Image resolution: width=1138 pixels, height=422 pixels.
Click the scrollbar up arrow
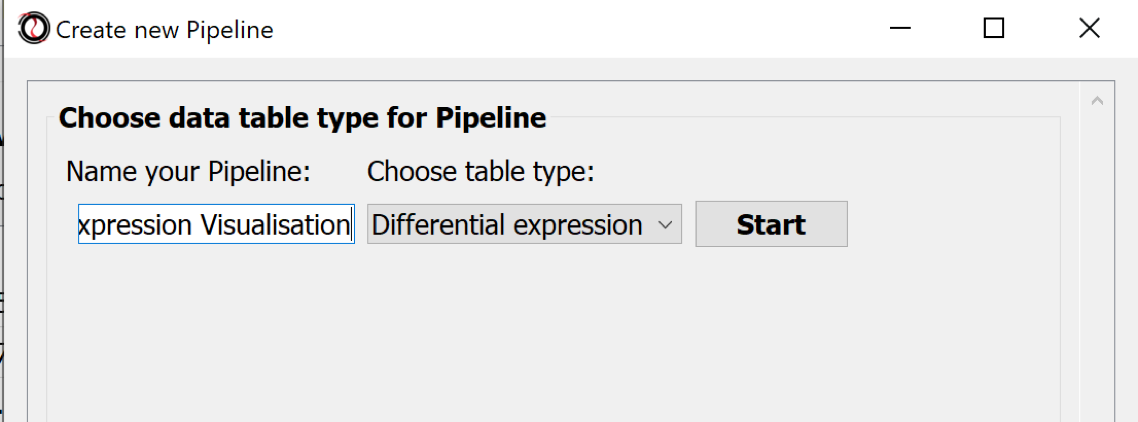tap(1097, 101)
